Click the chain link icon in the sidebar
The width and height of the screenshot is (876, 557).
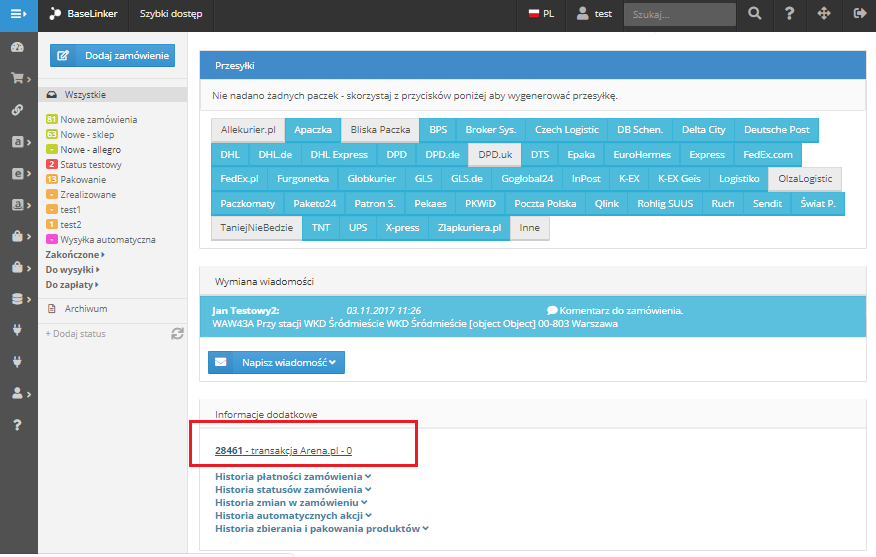click(17, 110)
